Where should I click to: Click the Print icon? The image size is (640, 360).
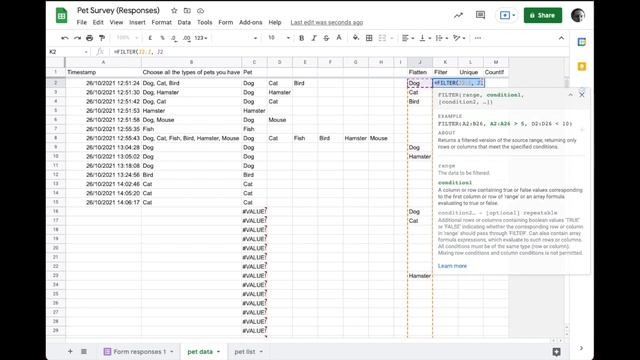[89, 38]
